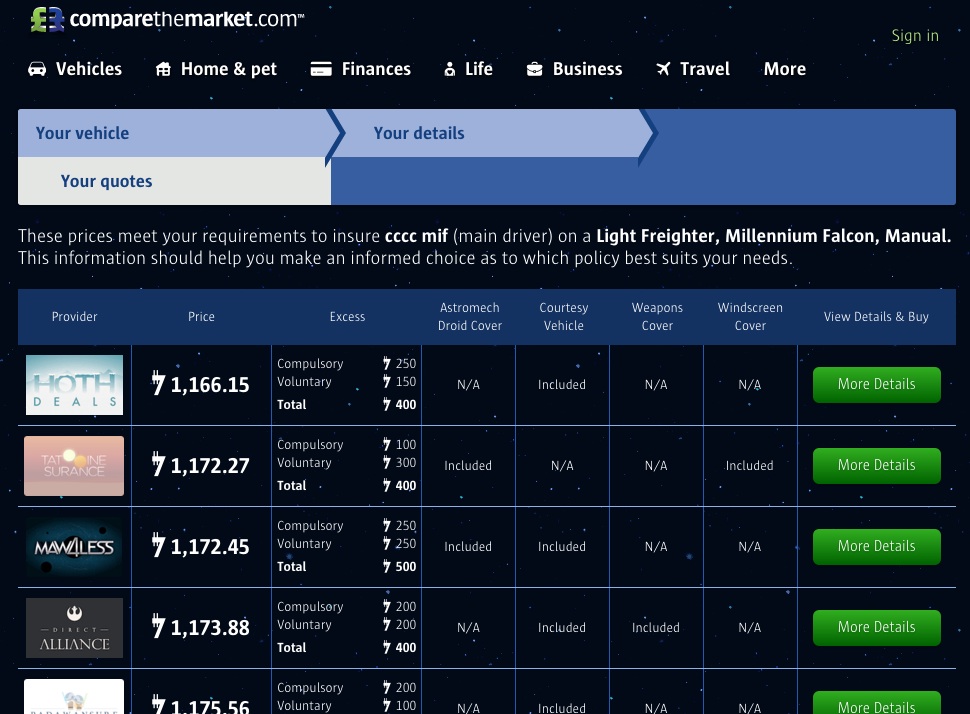Open the Hoth Deals provider logo
Image resolution: width=970 pixels, height=714 pixels.
(74, 384)
